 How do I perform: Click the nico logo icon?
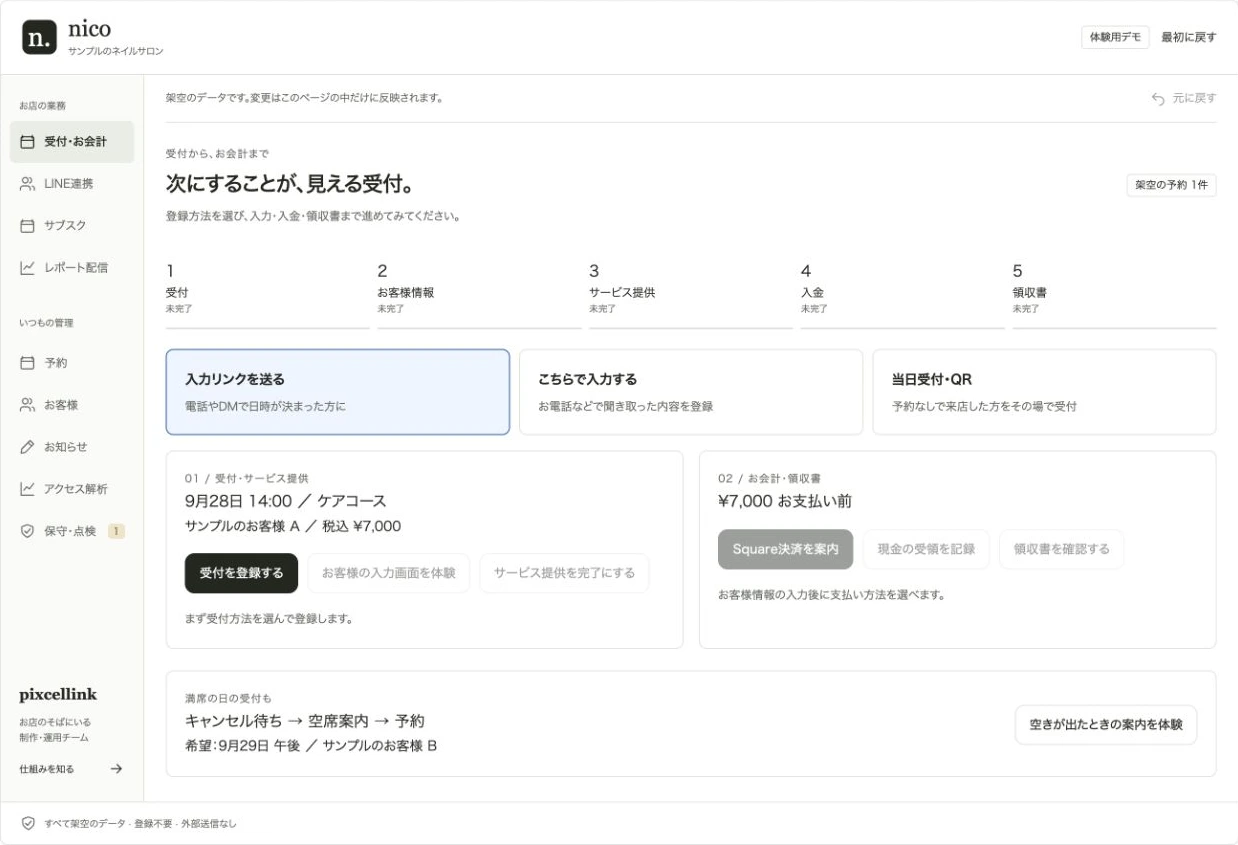[40, 37]
